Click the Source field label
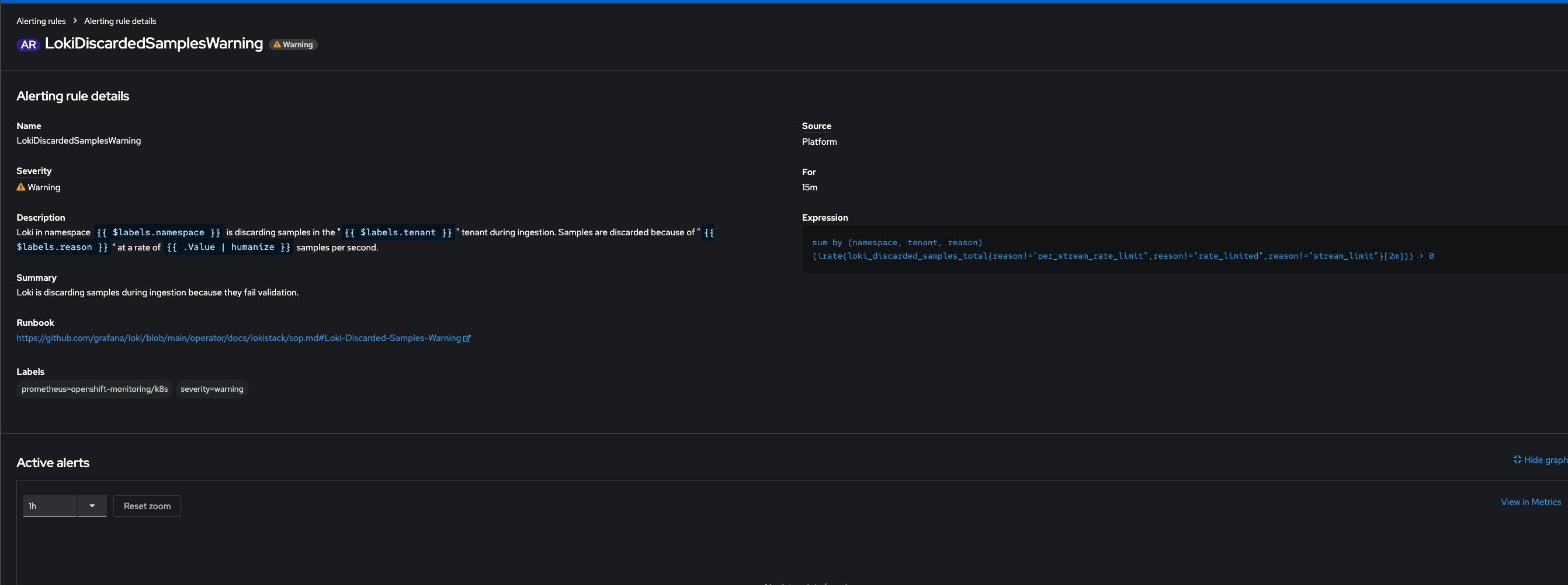Image resolution: width=1568 pixels, height=585 pixels. pos(816,126)
